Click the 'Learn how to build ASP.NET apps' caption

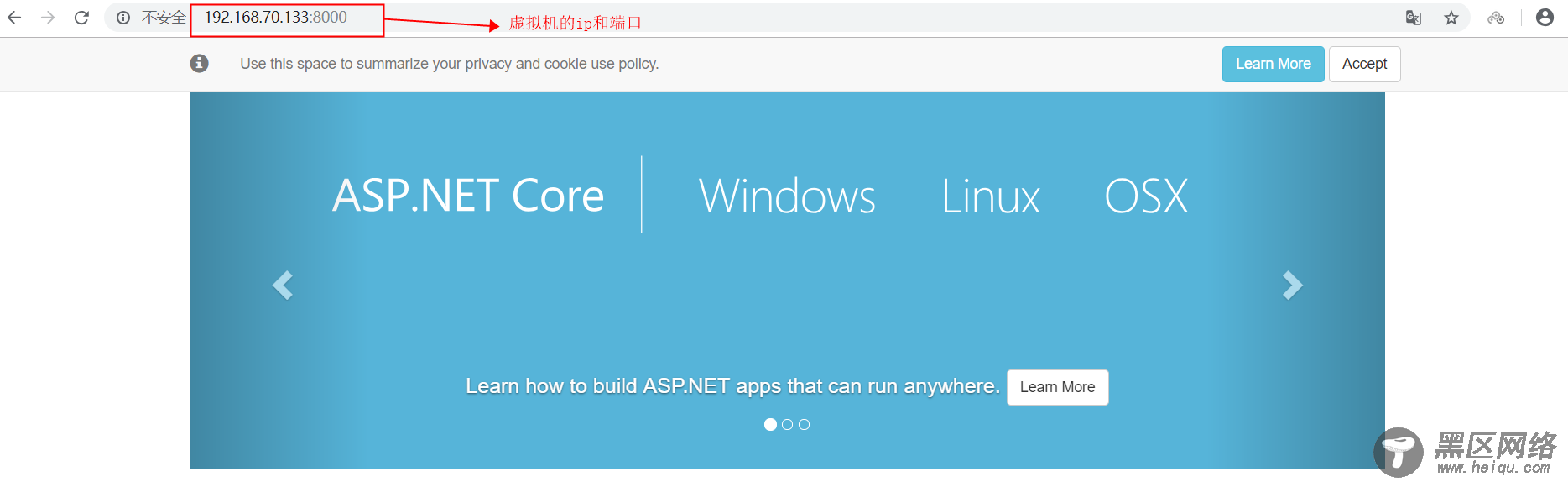point(732,386)
